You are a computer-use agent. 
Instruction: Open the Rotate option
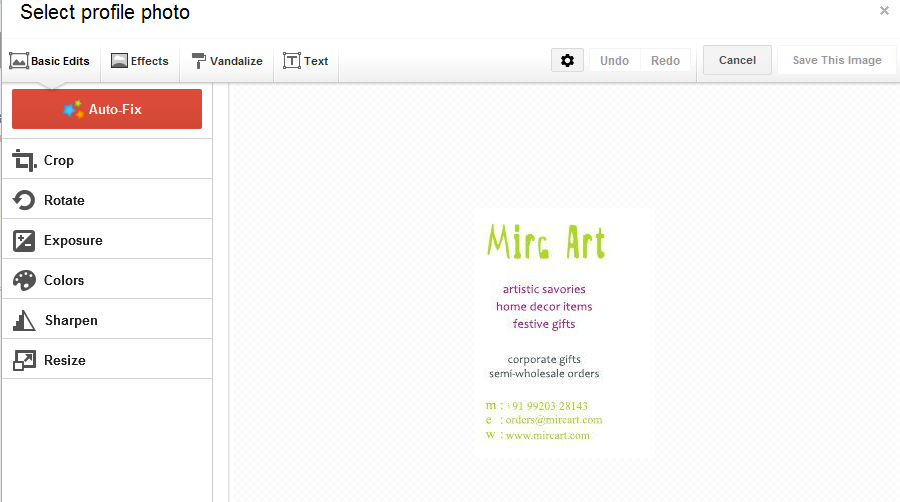107,199
